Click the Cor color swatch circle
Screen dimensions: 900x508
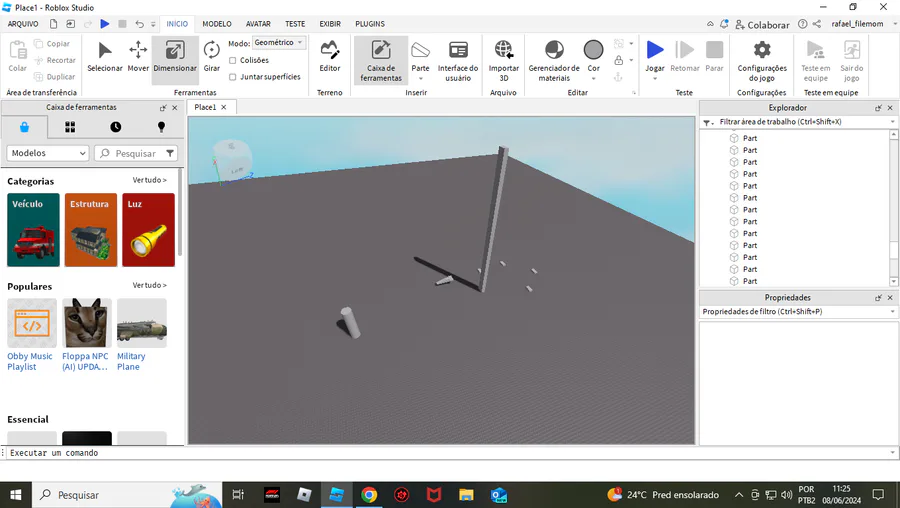coord(593,50)
